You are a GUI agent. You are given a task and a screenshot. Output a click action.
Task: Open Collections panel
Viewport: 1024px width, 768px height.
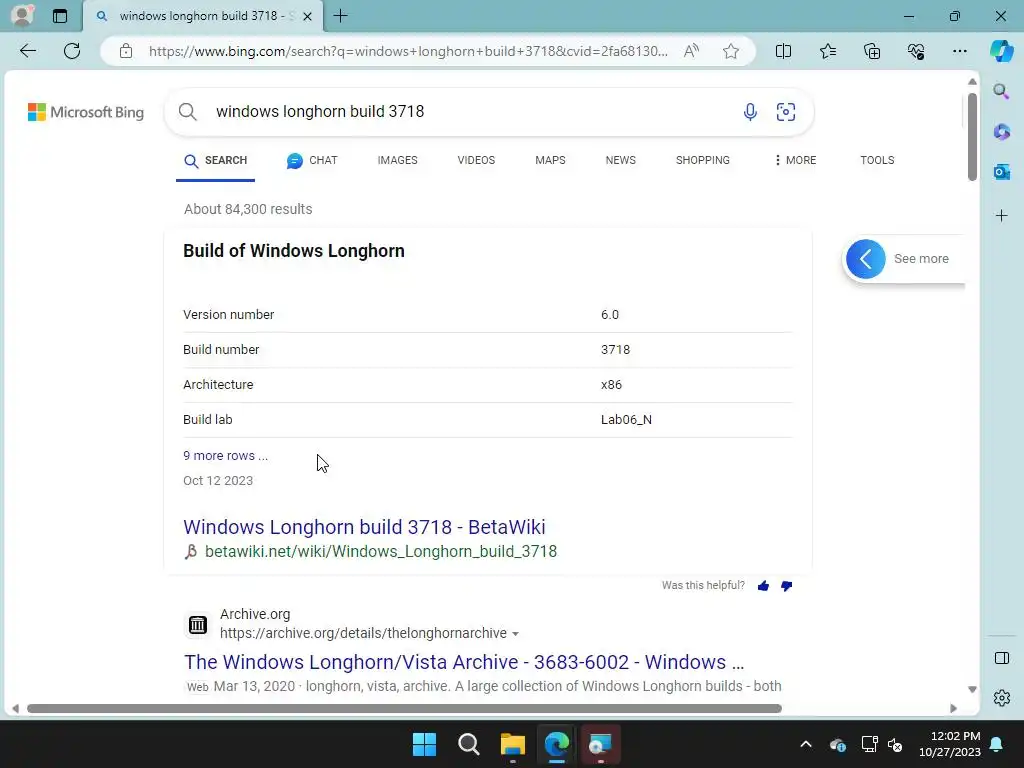point(872,51)
